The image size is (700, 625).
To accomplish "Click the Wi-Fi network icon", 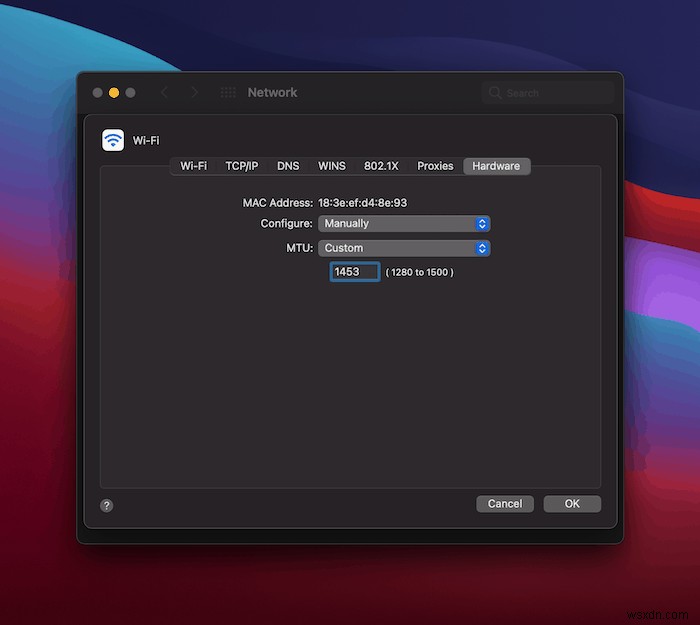I will click(113, 140).
